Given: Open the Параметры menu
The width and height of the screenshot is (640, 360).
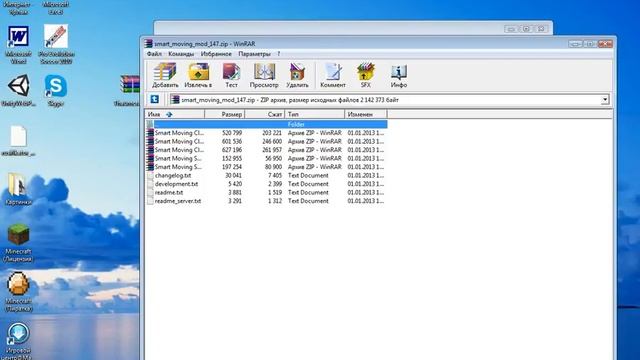Looking at the screenshot, I should (254, 54).
